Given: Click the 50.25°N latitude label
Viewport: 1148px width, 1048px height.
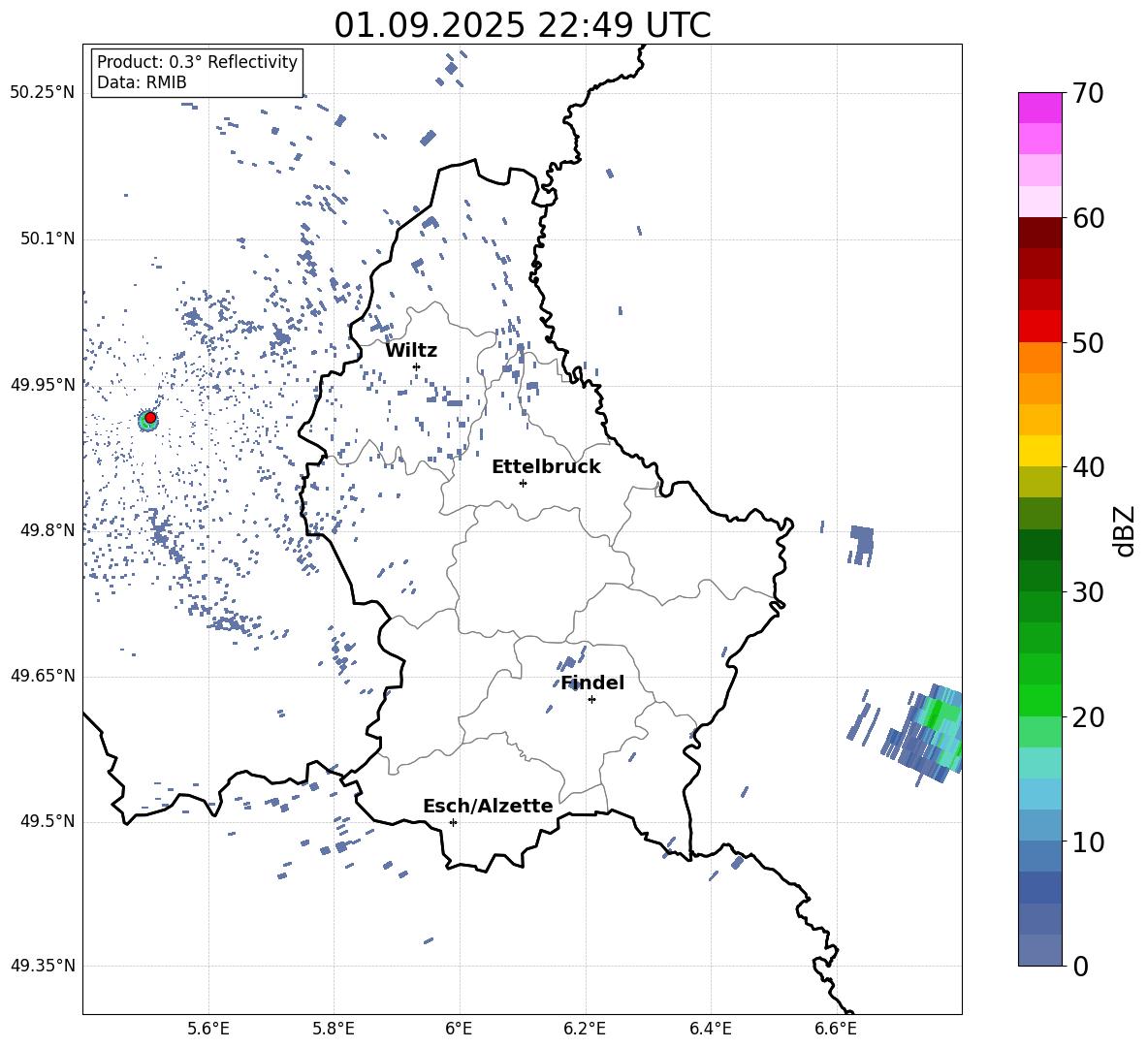Looking at the screenshot, I should (42, 93).
